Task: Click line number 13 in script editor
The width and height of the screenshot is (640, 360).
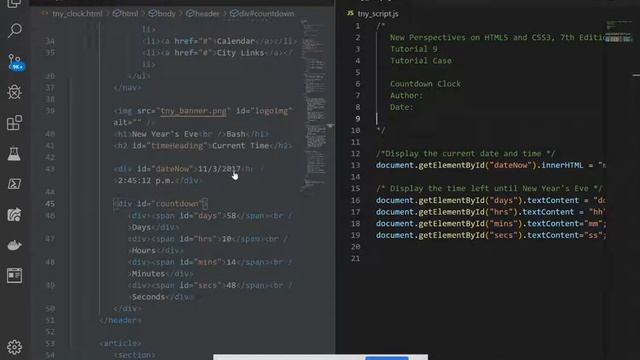Action: coord(356,165)
